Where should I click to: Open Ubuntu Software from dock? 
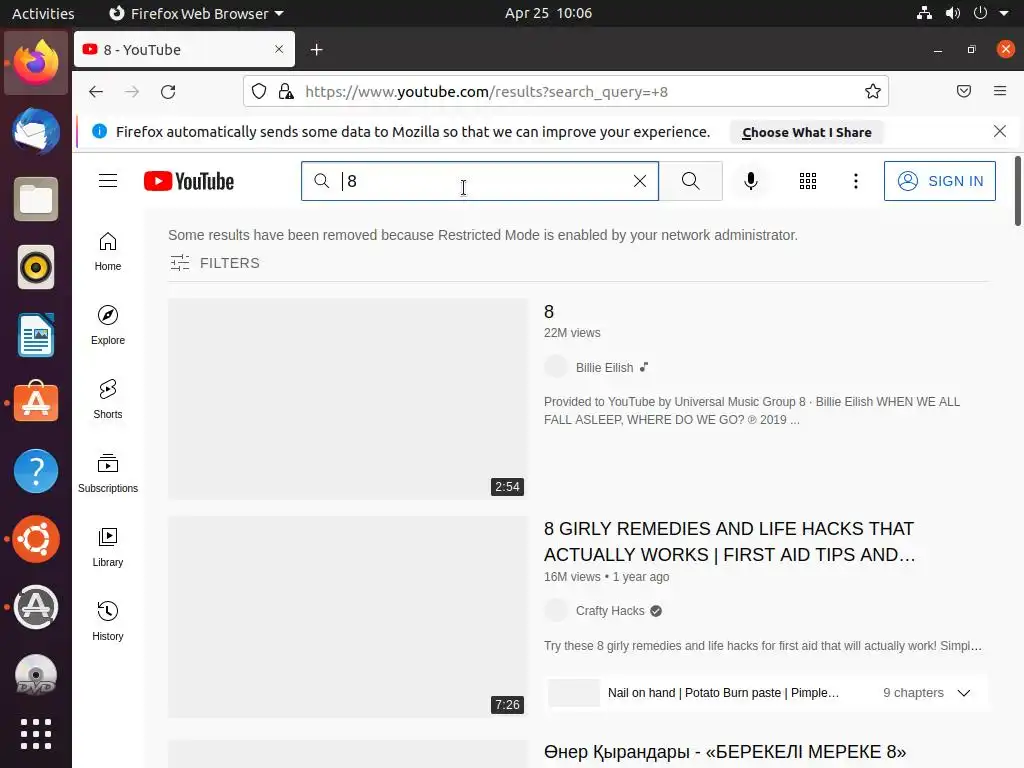pyautogui.click(x=36, y=403)
